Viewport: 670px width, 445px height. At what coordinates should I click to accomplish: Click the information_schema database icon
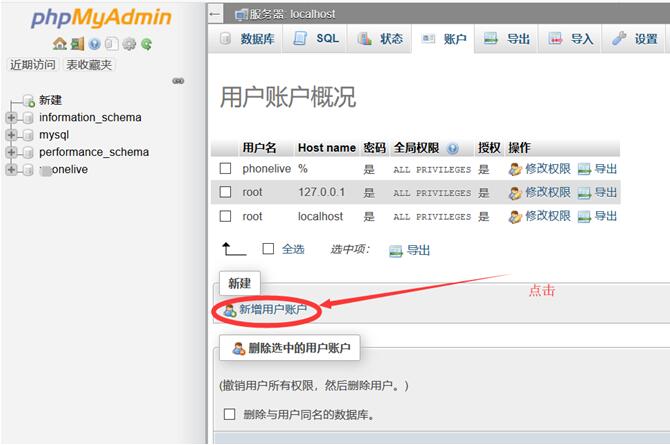28,118
